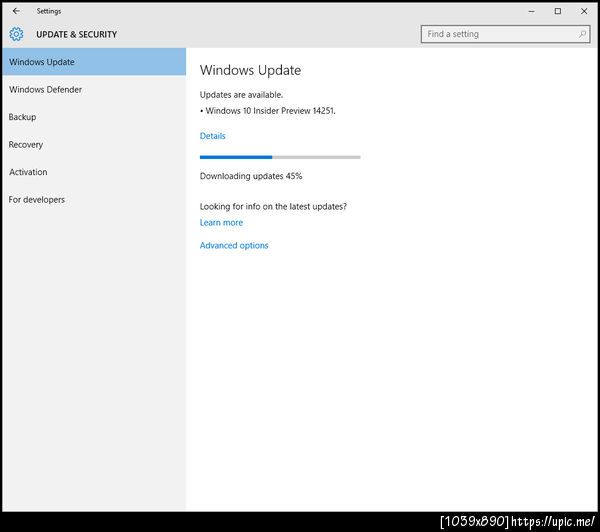
Task: Click the Windows Update page heading
Action: pos(250,70)
